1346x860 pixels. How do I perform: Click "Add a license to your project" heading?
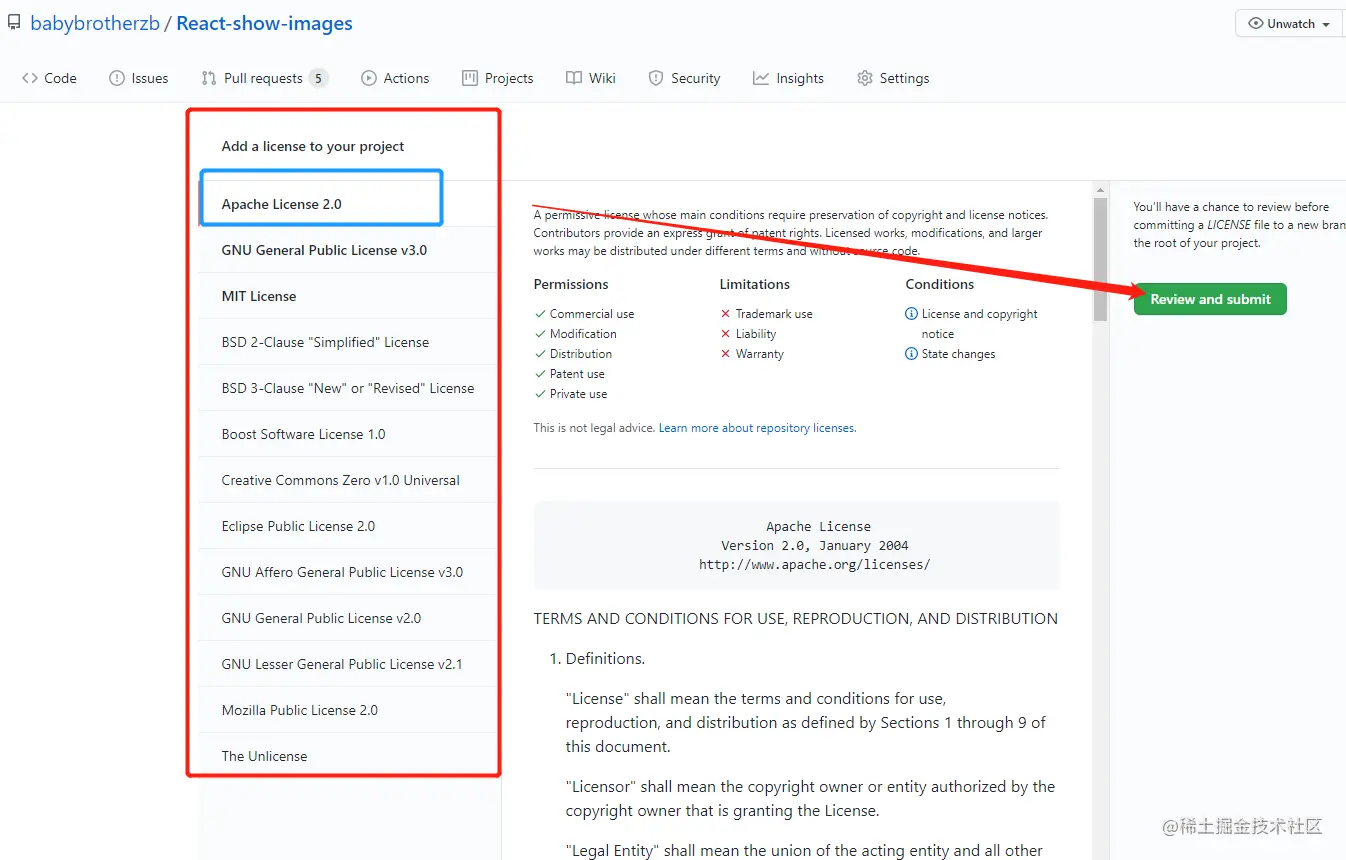[313, 146]
